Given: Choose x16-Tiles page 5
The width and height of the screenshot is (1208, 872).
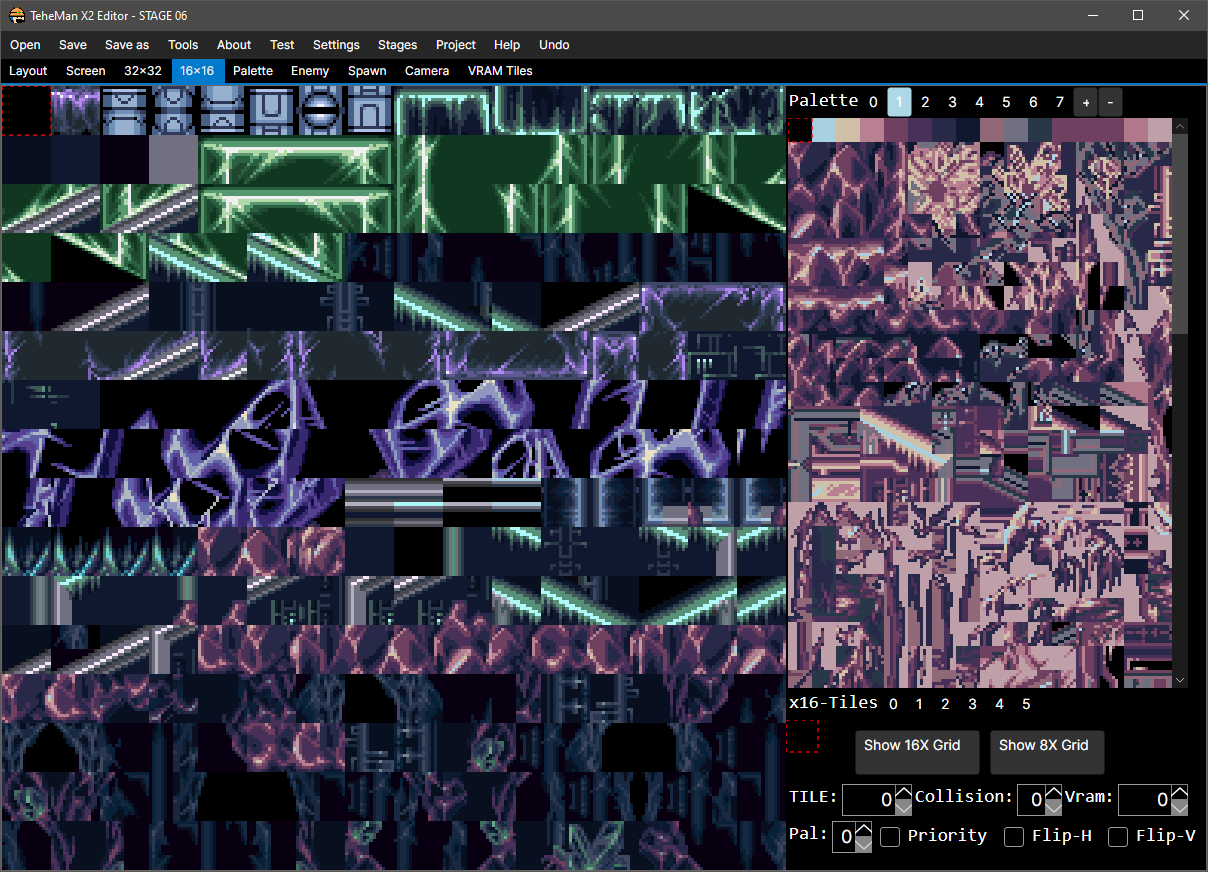Looking at the screenshot, I should [1026, 704].
